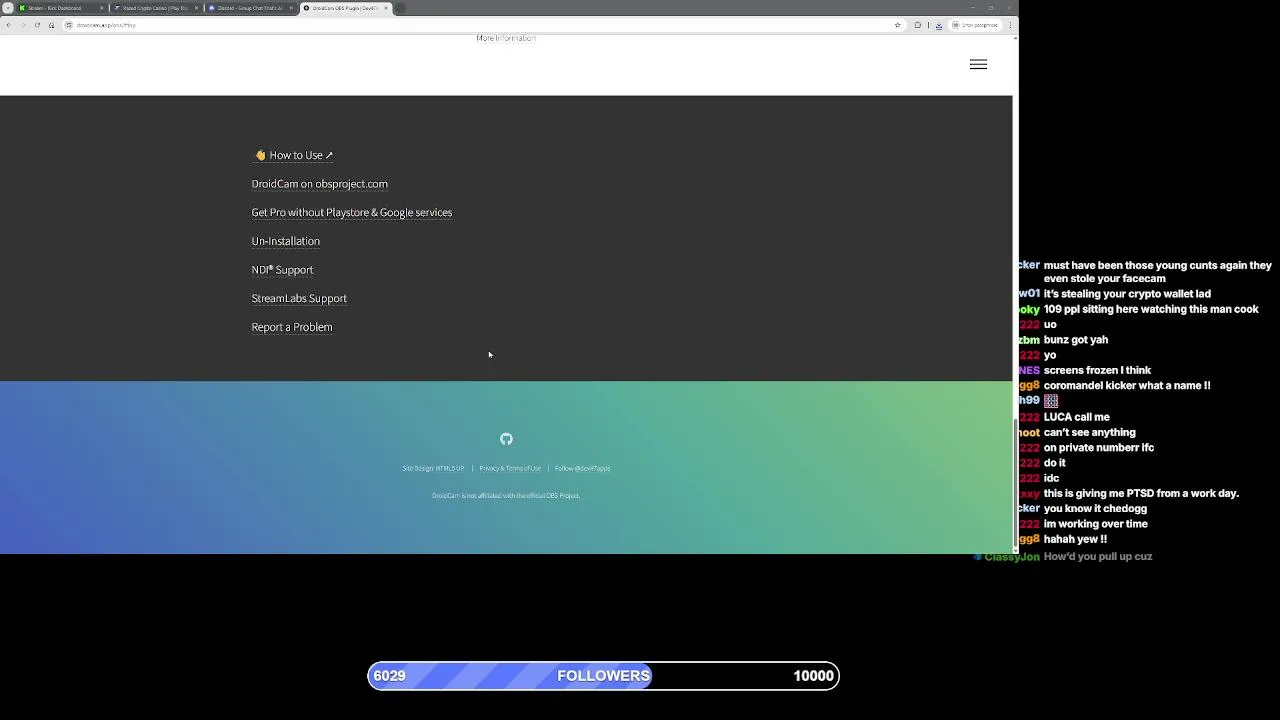This screenshot has width=1280, height=720.
Task: Open Privacy & Terms of Use link
Action: [x=510, y=468]
